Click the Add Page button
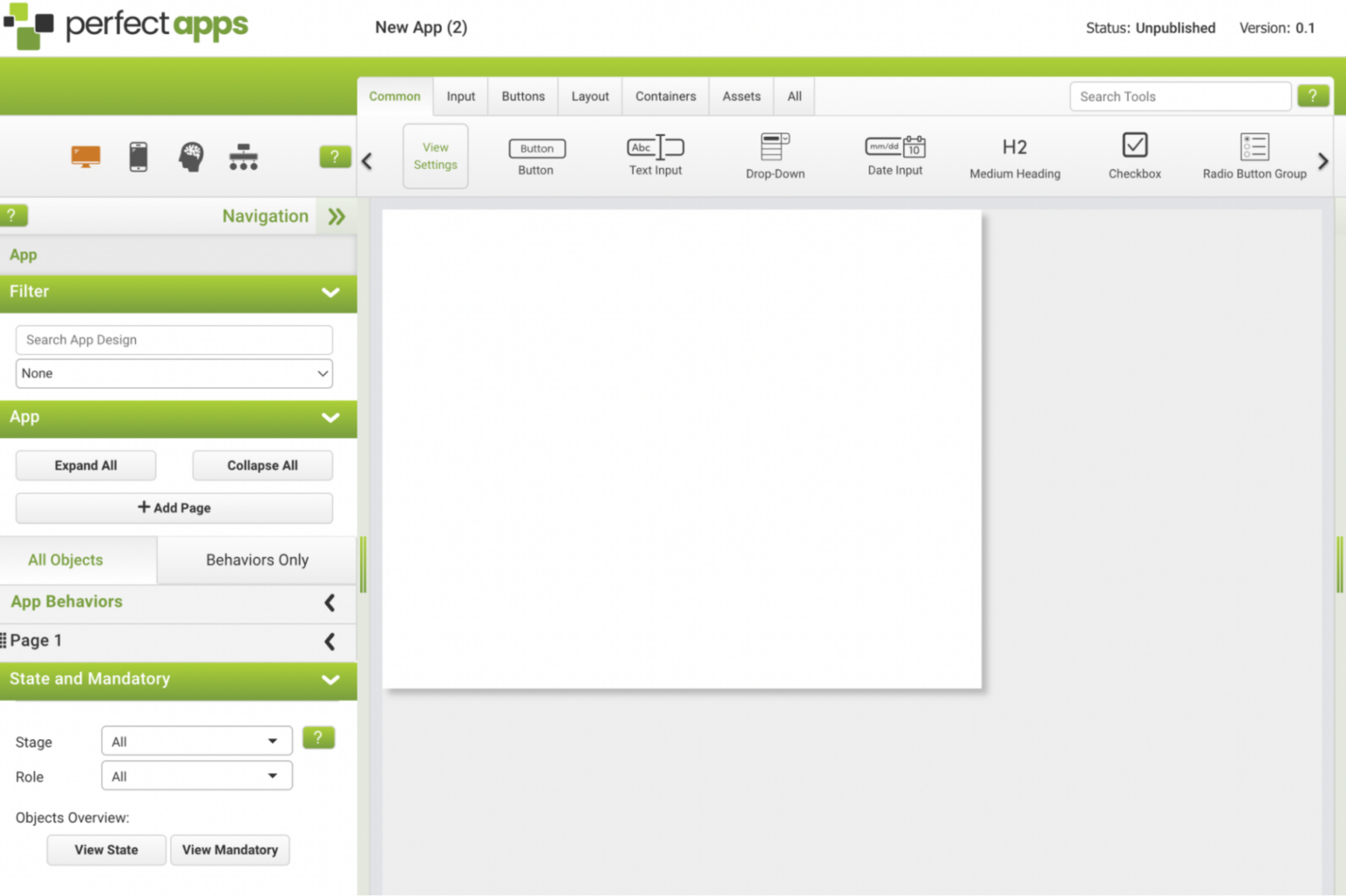This screenshot has height=896, width=1346. pyautogui.click(x=174, y=508)
